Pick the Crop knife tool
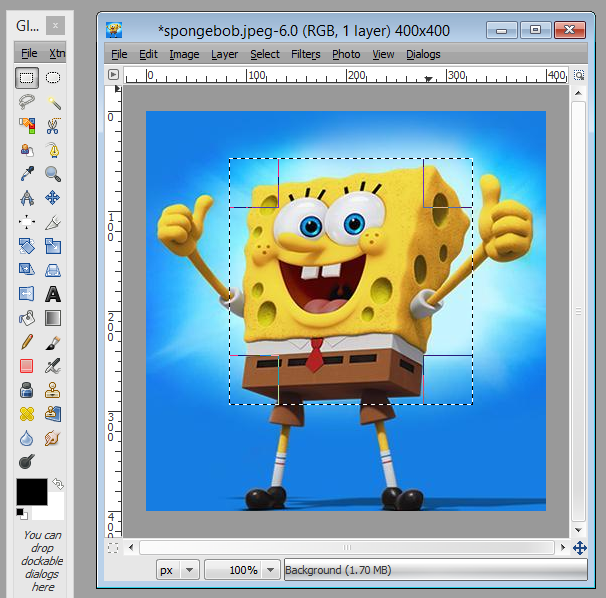Image resolution: width=606 pixels, height=598 pixels. click(53, 222)
